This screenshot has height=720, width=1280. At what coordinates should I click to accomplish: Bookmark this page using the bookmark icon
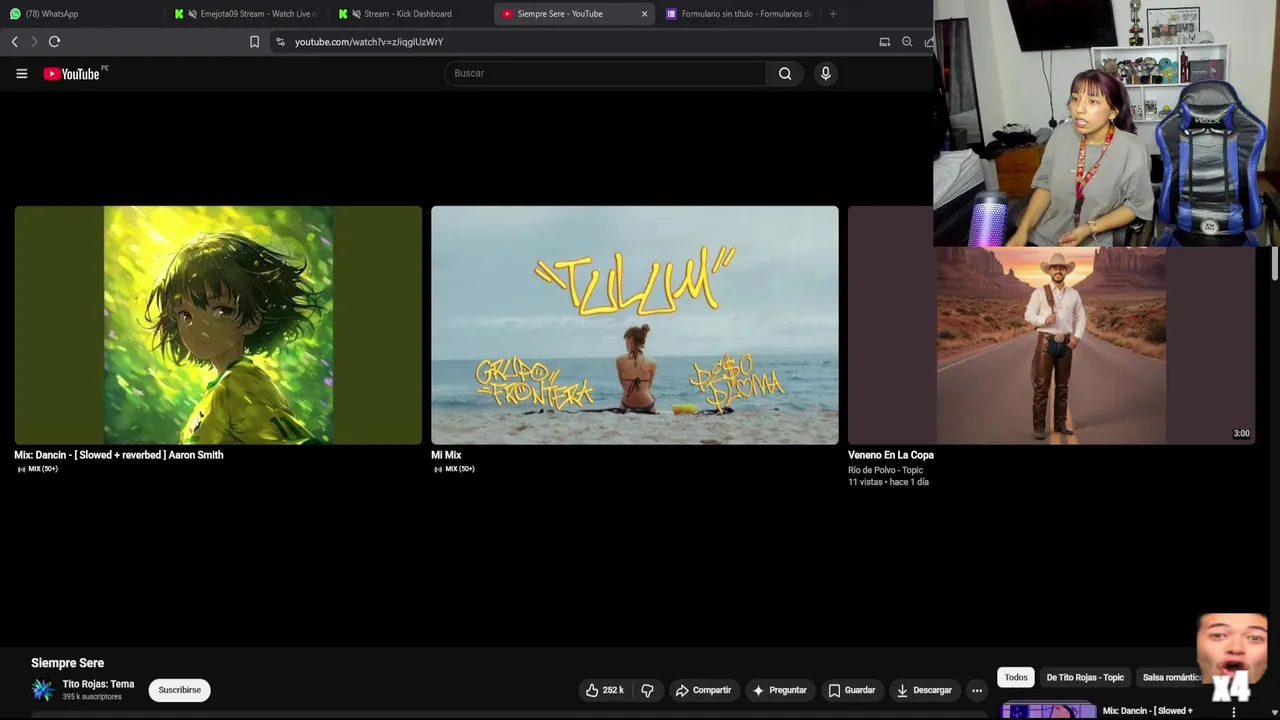pos(254,42)
